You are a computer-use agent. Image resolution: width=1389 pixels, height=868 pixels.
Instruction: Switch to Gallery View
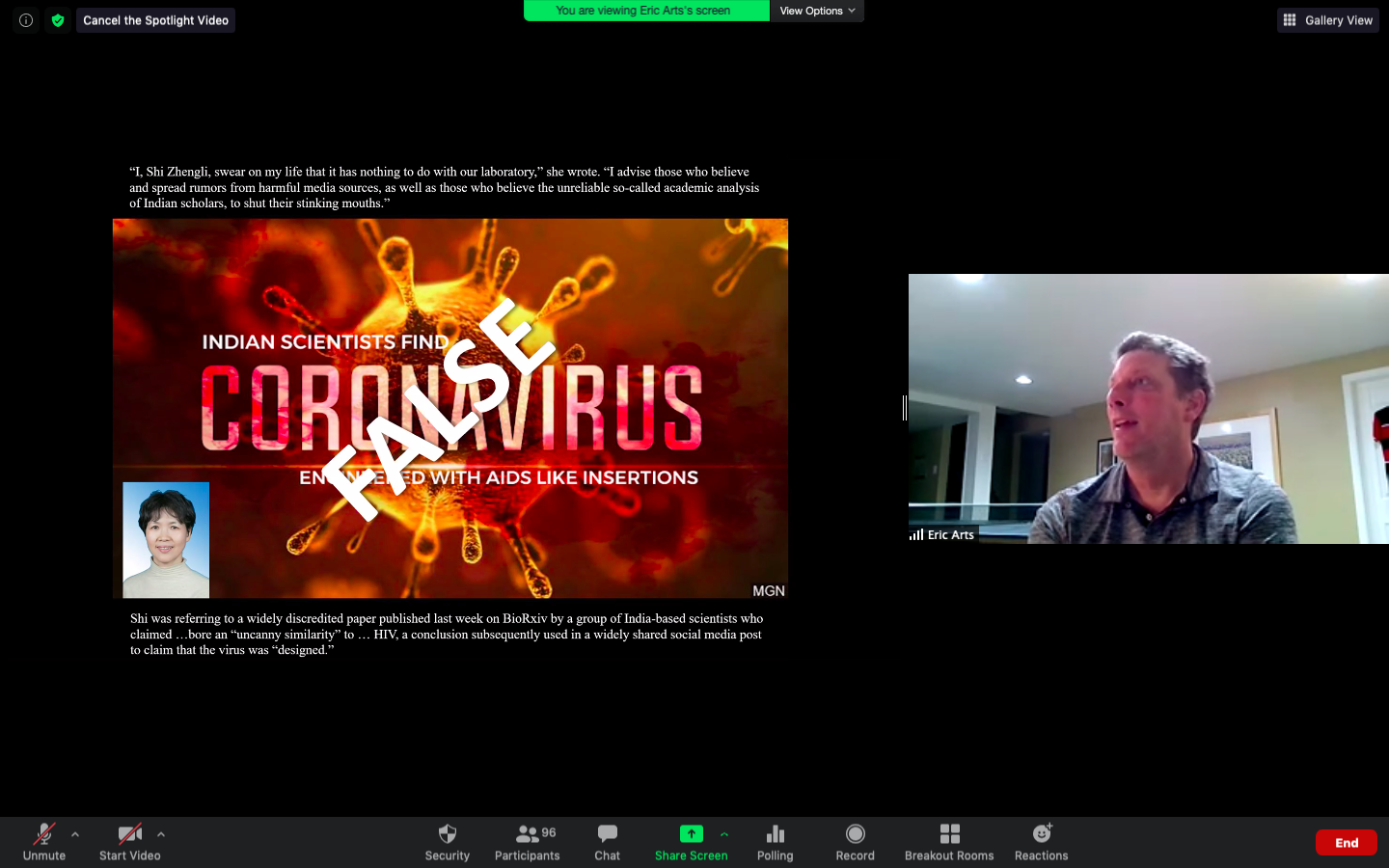pyautogui.click(x=1328, y=20)
